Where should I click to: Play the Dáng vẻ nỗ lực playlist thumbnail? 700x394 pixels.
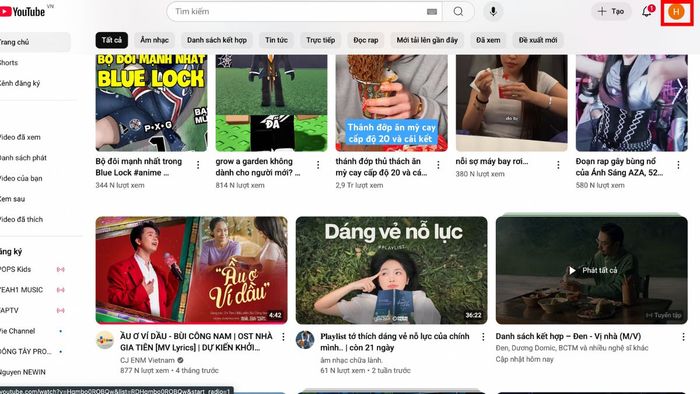click(392, 270)
